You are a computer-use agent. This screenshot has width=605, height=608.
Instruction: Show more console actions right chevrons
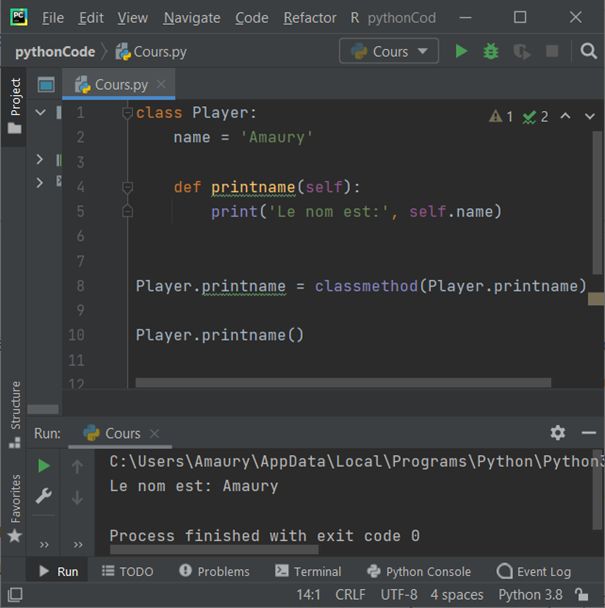(x=78, y=545)
